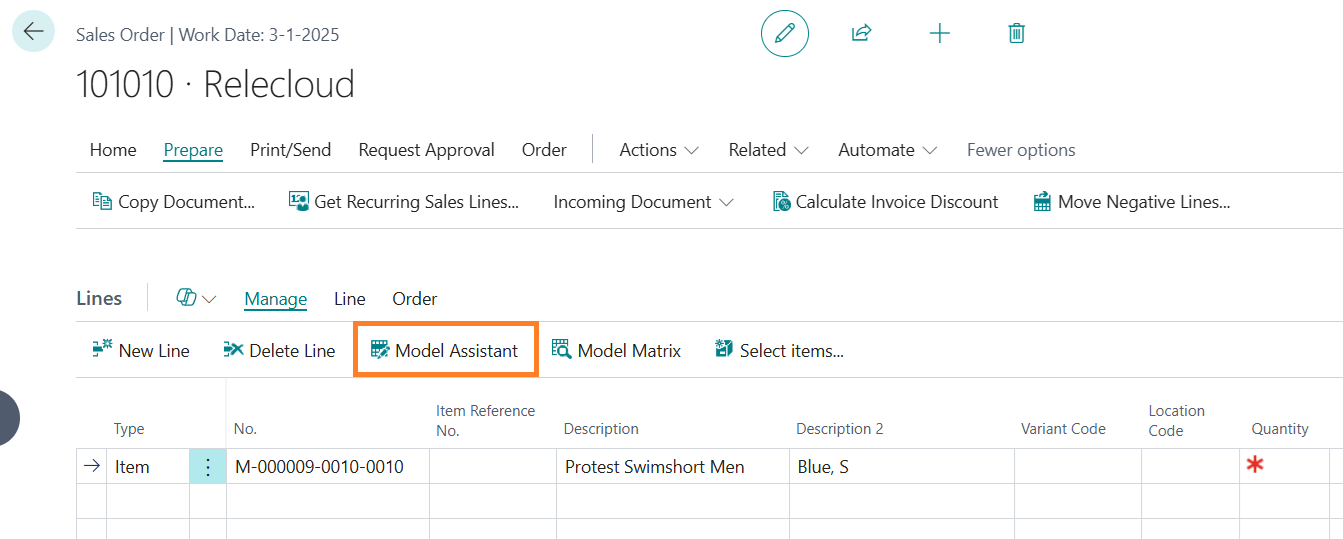Click Get Recurring Sales Lines
The width and height of the screenshot is (1343, 539).
click(404, 202)
